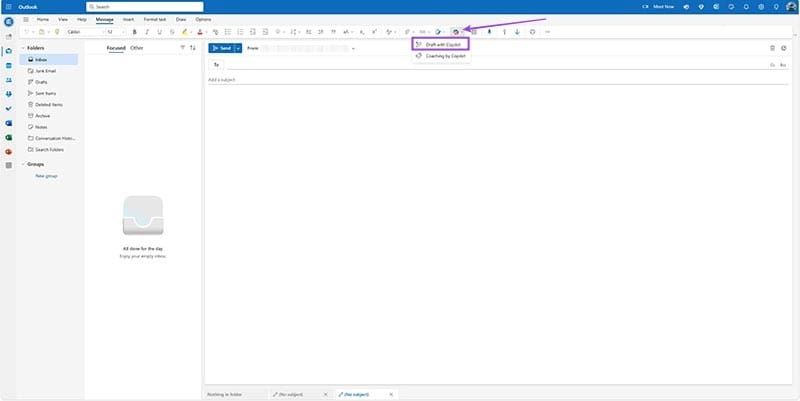Select the Inbox folder
This screenshot has height=401, width=800.
point(49,60)
